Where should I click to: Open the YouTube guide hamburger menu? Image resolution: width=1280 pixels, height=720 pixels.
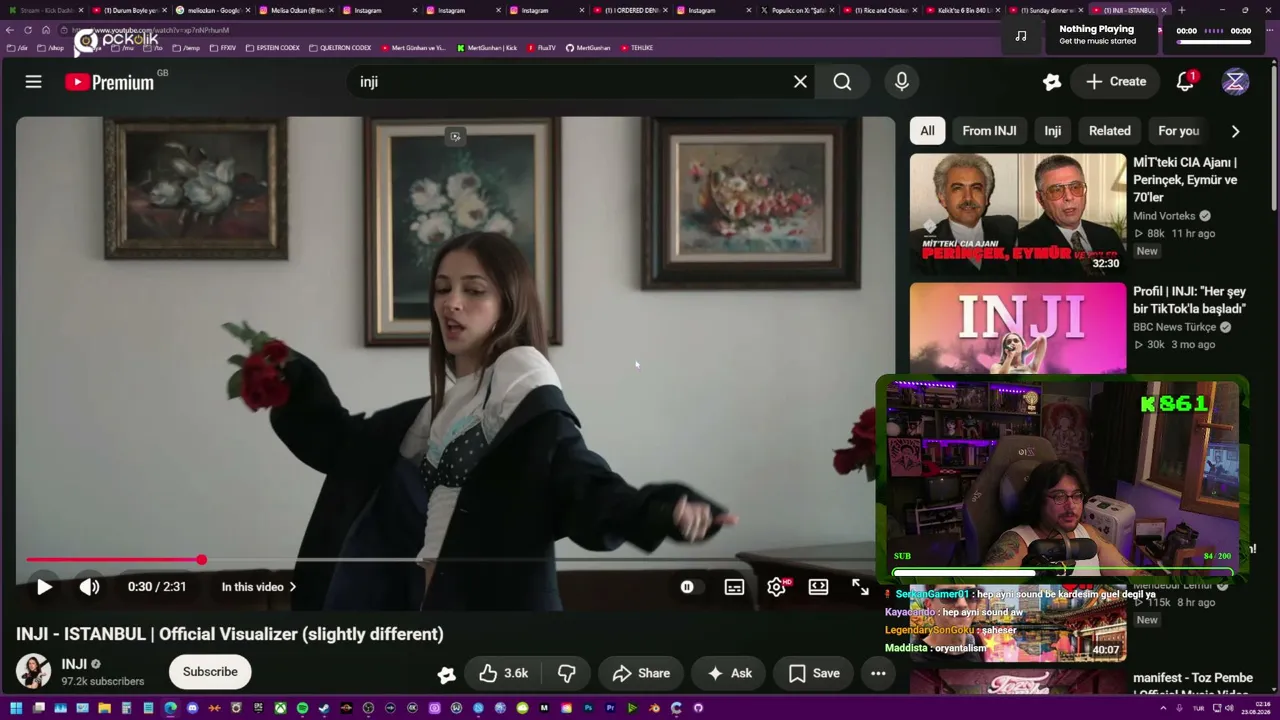tap(33, 82)
